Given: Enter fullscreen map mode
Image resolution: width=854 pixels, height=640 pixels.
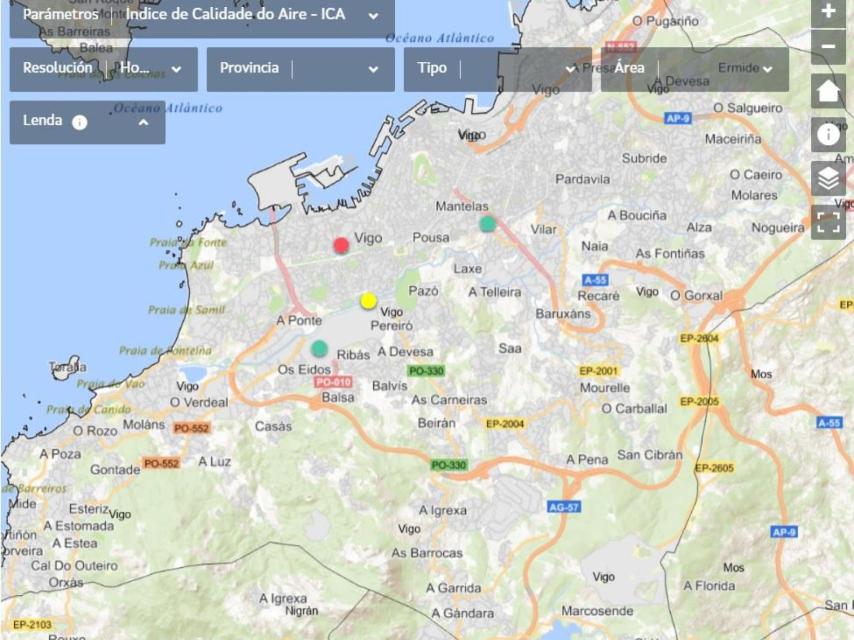Looking at the screenshot, I should [828, 222].
